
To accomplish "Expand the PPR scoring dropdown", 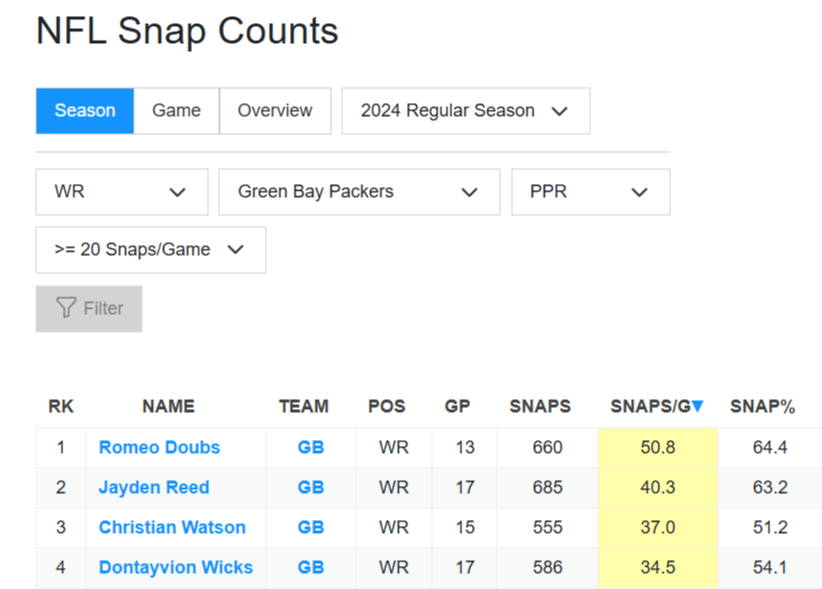I will [x=590, y=192].
